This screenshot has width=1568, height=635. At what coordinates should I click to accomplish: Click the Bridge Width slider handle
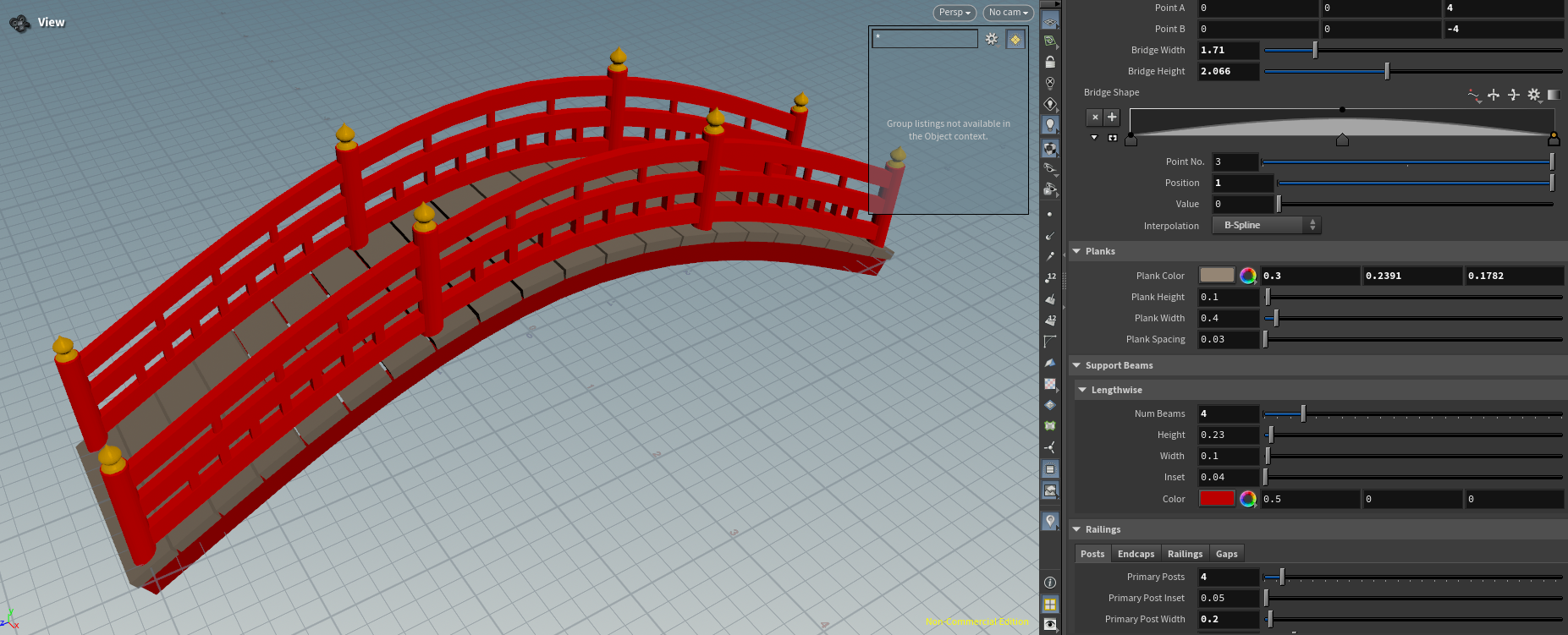pos(1315,50)
